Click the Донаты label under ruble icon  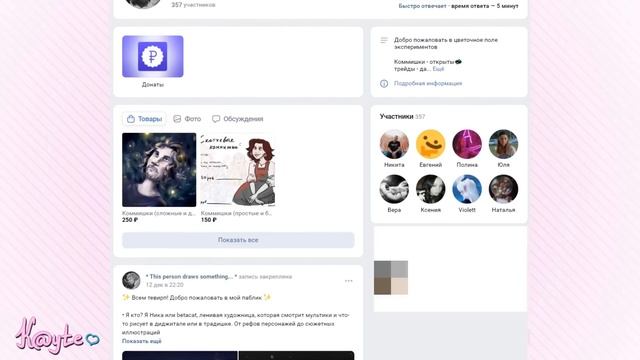(x=153, y=84)
